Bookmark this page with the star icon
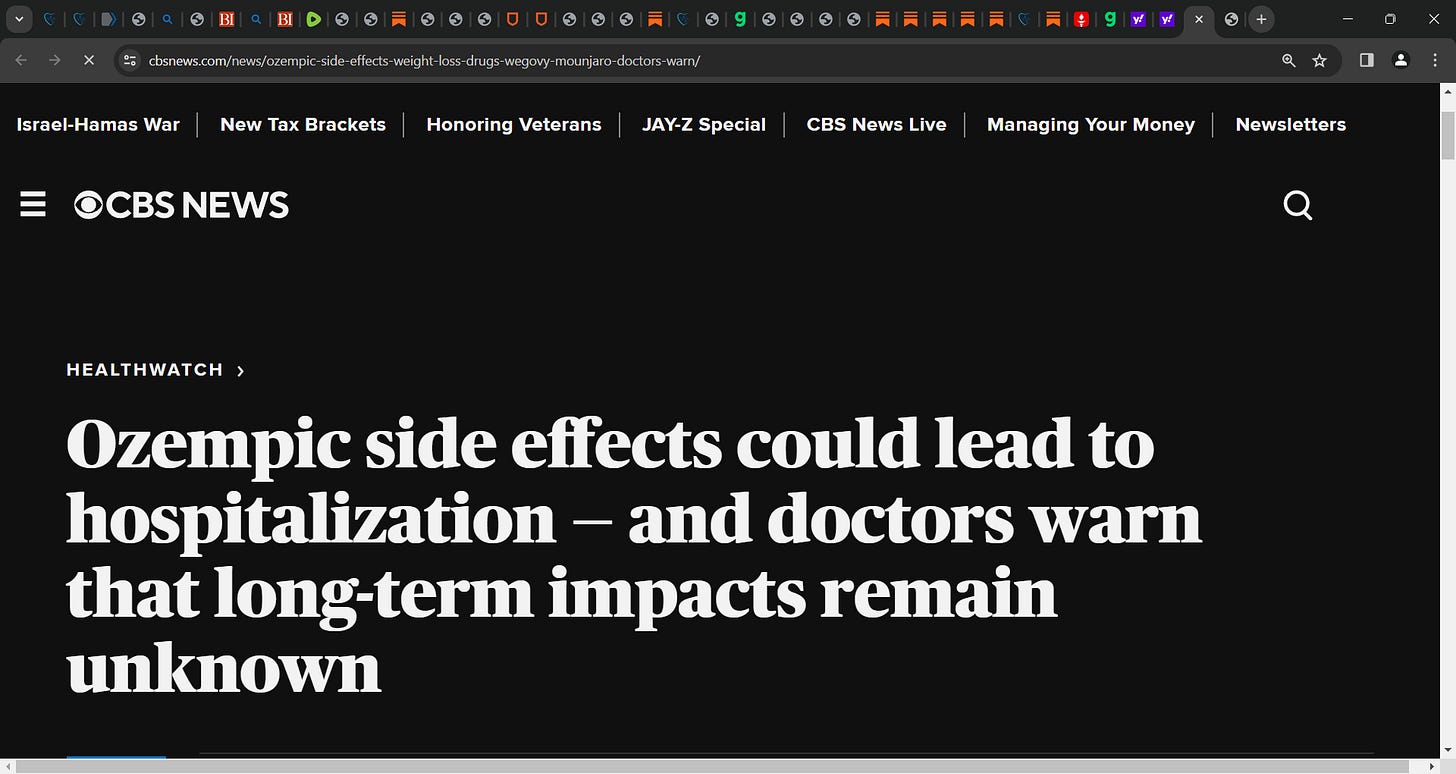Image resolution: width=1456 pixels, height=774 pixels. click(1319, 60)
